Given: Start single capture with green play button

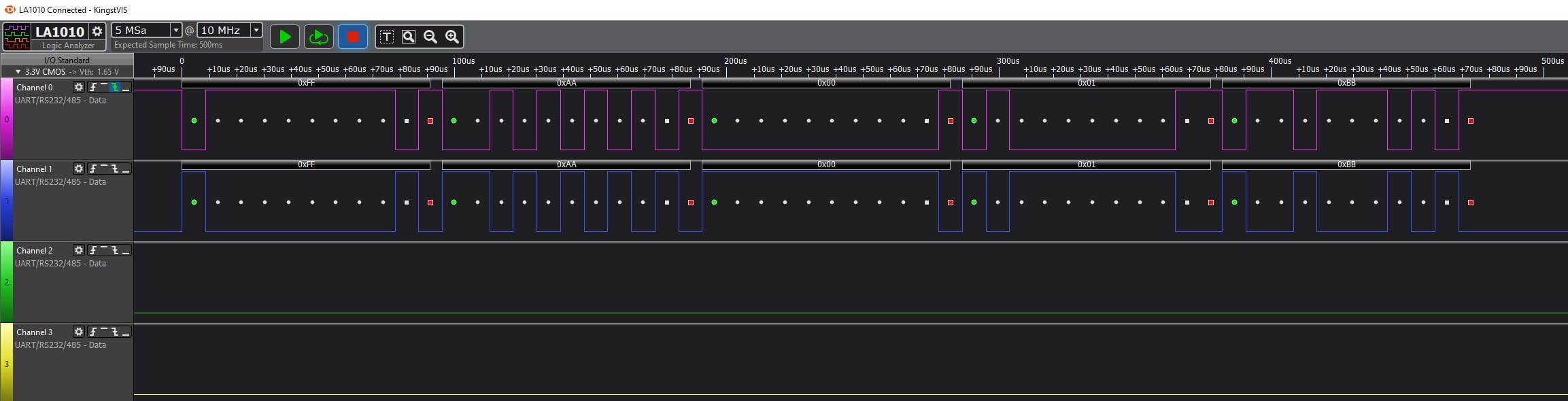Looking at the screenshot, I should [285, 37].
